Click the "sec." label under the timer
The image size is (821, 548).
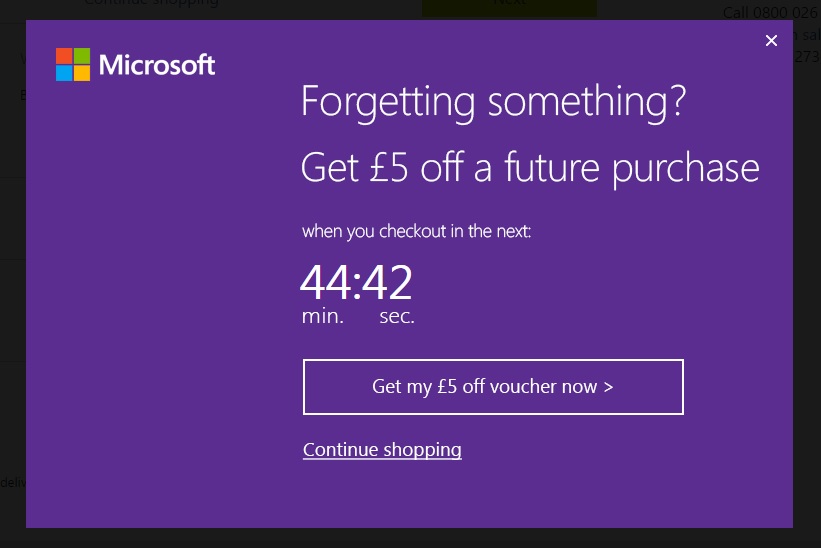tap(397, 316)
